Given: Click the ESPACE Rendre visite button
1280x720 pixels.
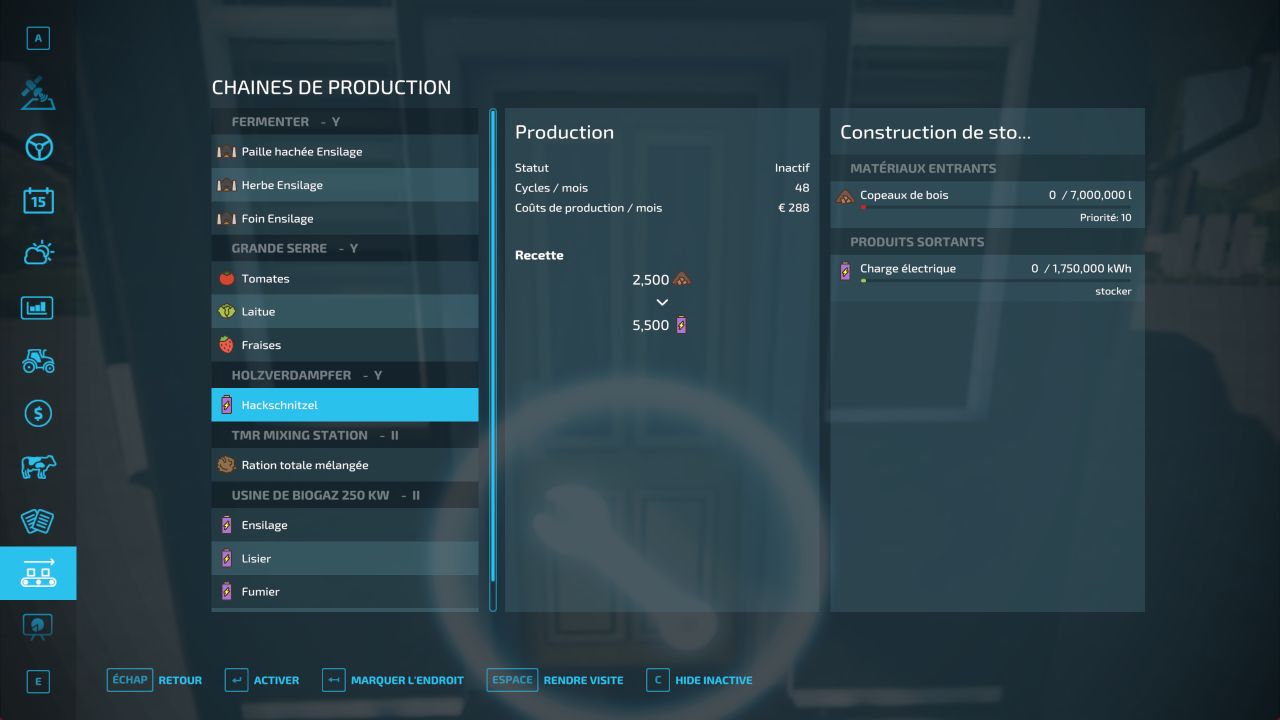Looking at the screenshot, I should point(555,680).
